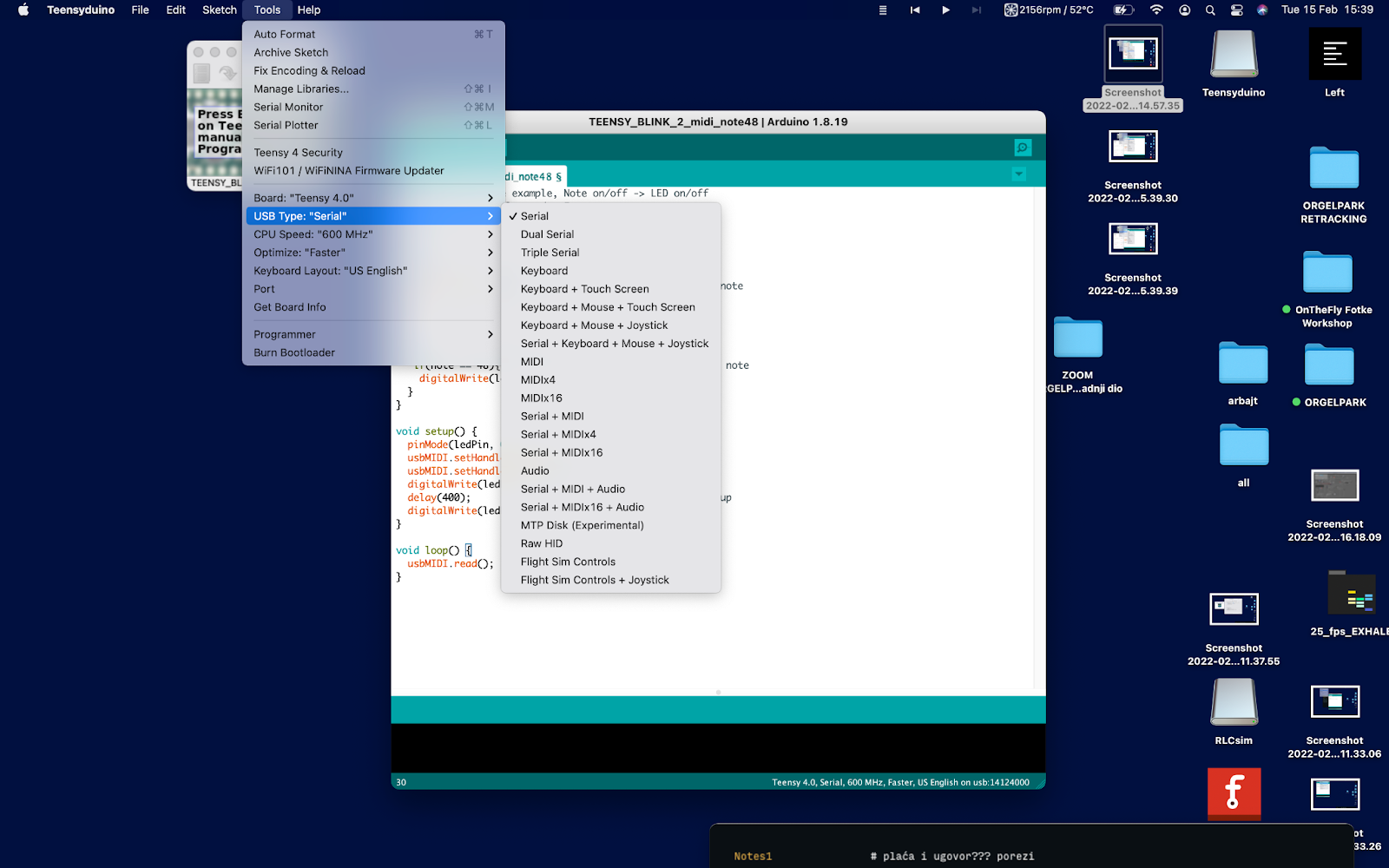The image size is (1389, 868).
Task: Select Serial + MIDI + Audio USB Type
Action: [572, 489]
